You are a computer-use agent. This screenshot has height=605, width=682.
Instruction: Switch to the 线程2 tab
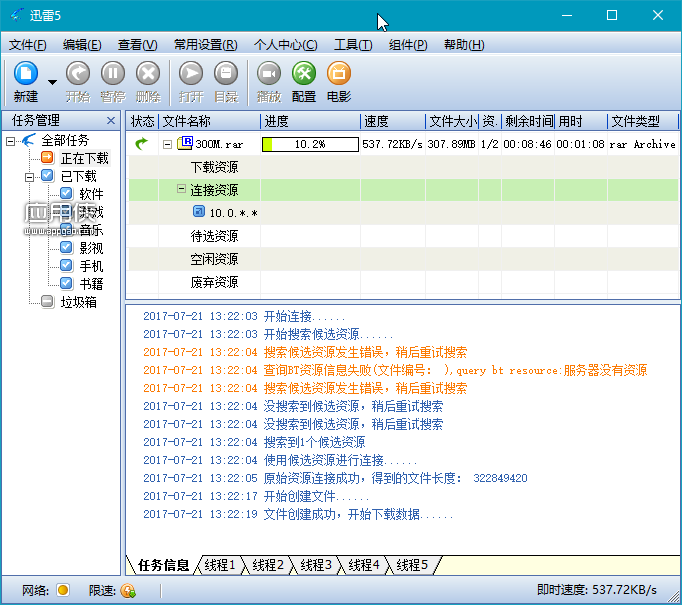tap(268, 565)
